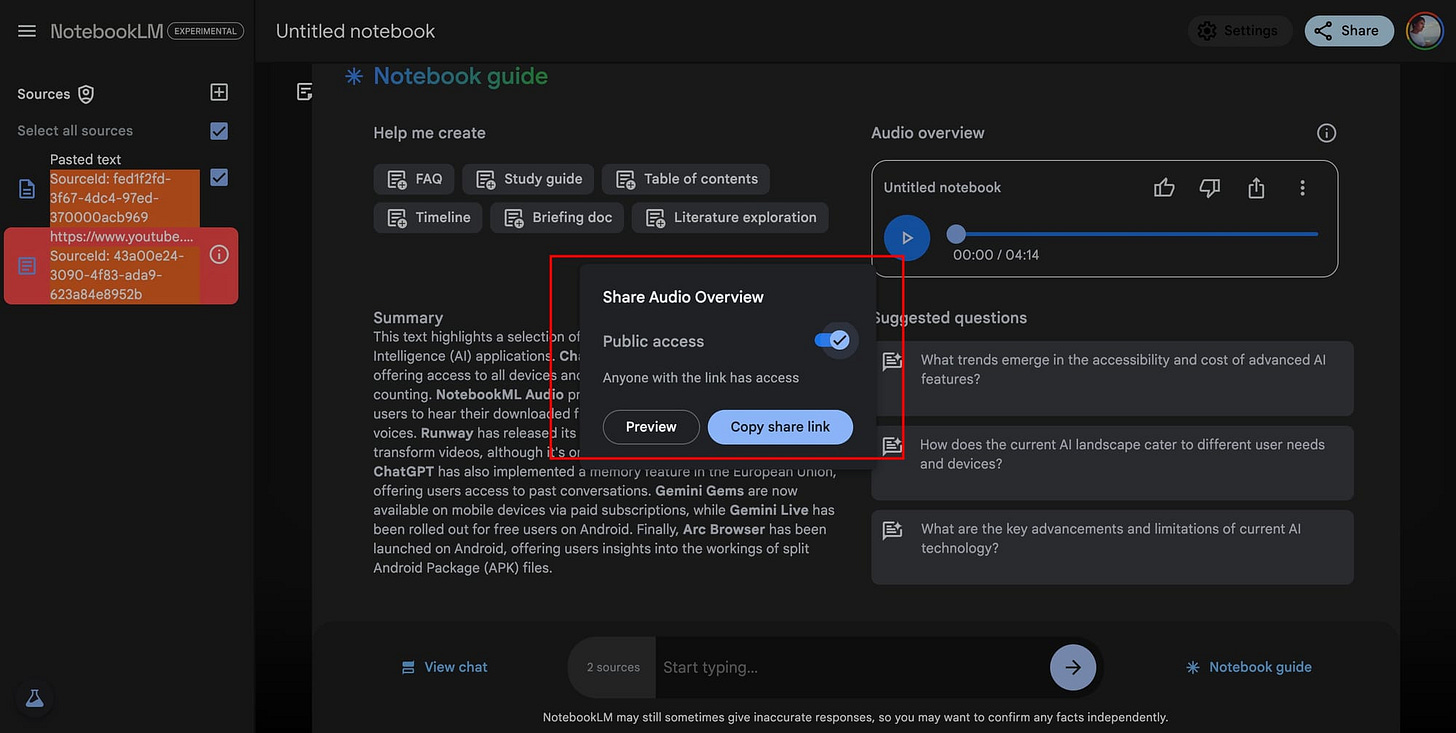This screenshot has width=1456, height=733.
Task: Click the Suggested questions heading
Action: tap(949, 318)
